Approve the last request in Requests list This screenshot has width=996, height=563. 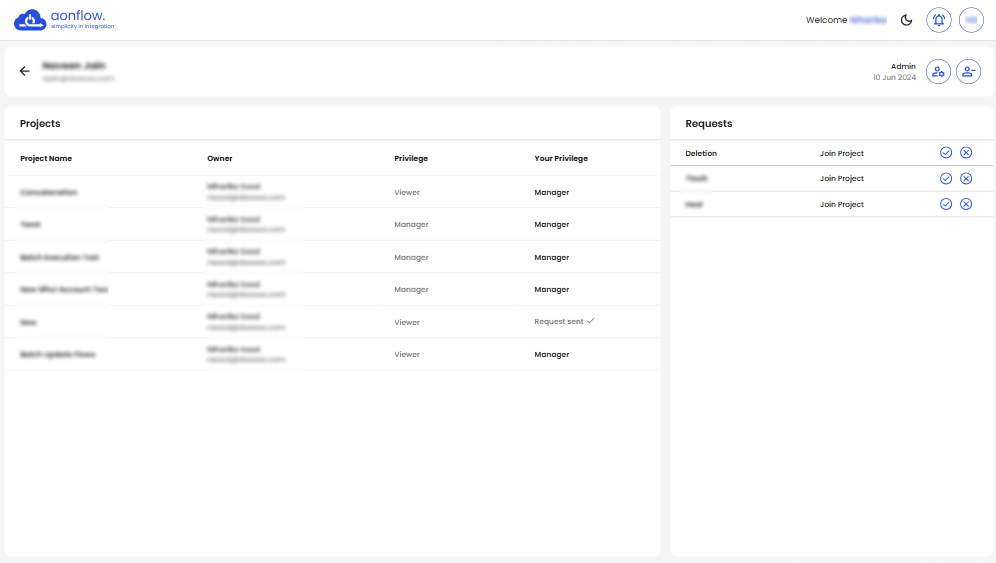click(x=946, y=204)
